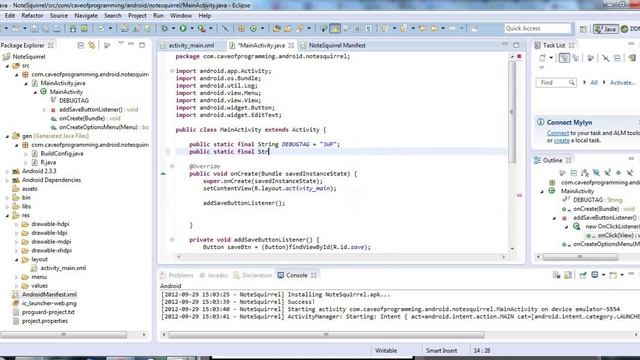640x360 pixels.
Task: Open the Android SDK Manager icon
Action: [x=73, y=28]
